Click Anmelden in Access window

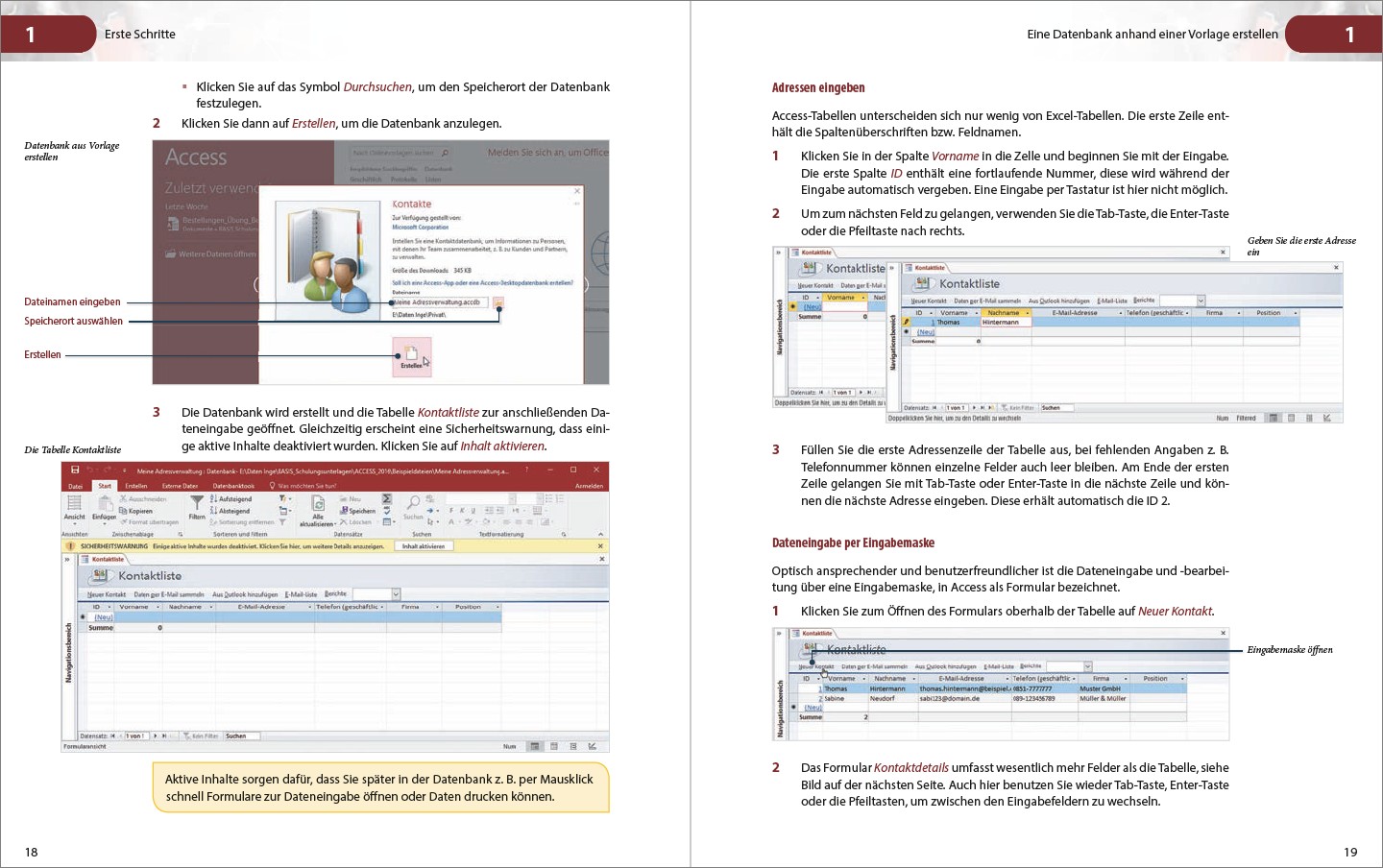[x=589, y=486]
